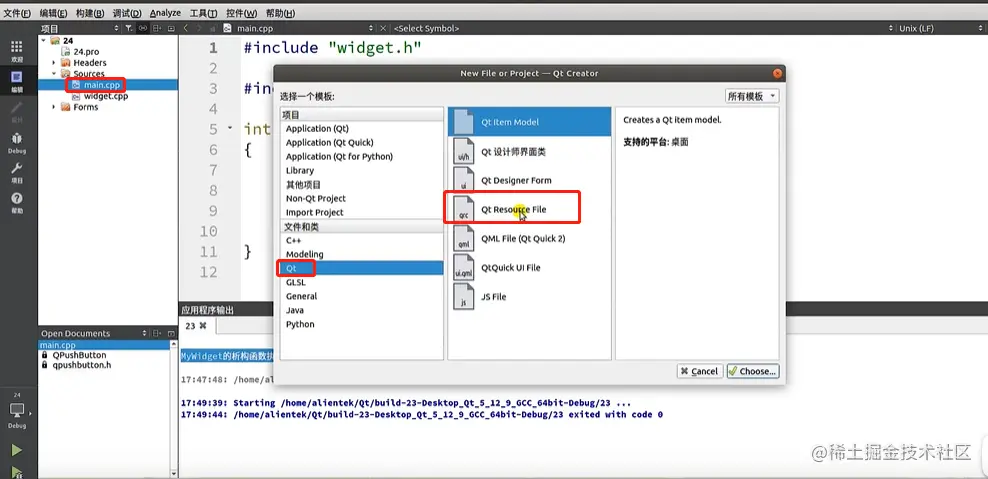Click the Cancel button in dialog
The width and height of the screenshot is (988, 479).
(699, 371)
